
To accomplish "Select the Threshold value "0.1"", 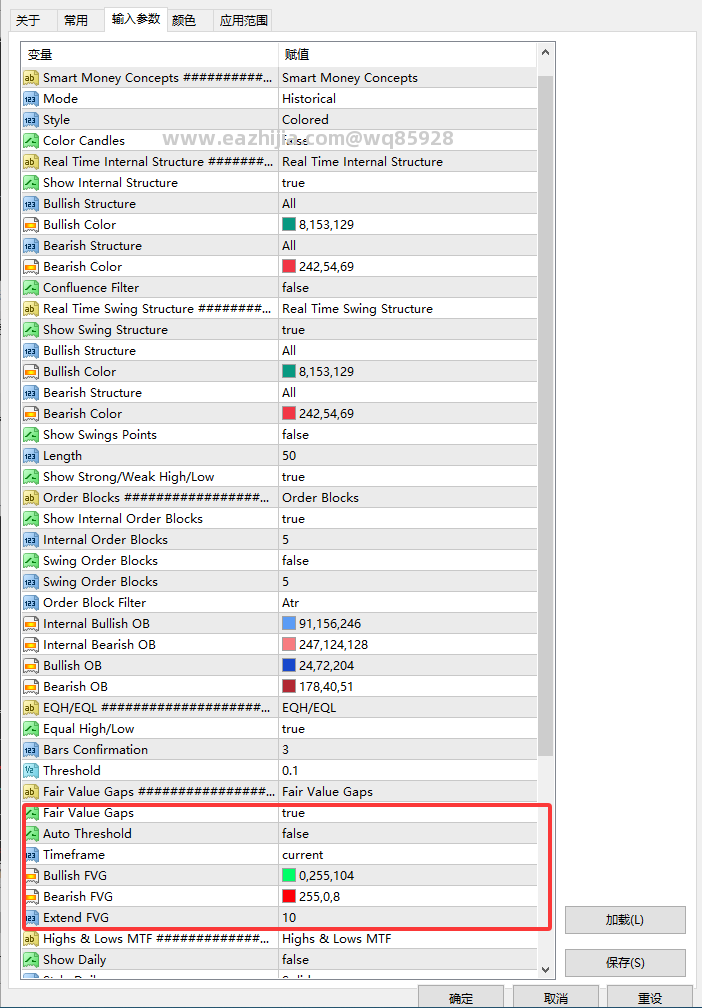I will pos(290,771).
